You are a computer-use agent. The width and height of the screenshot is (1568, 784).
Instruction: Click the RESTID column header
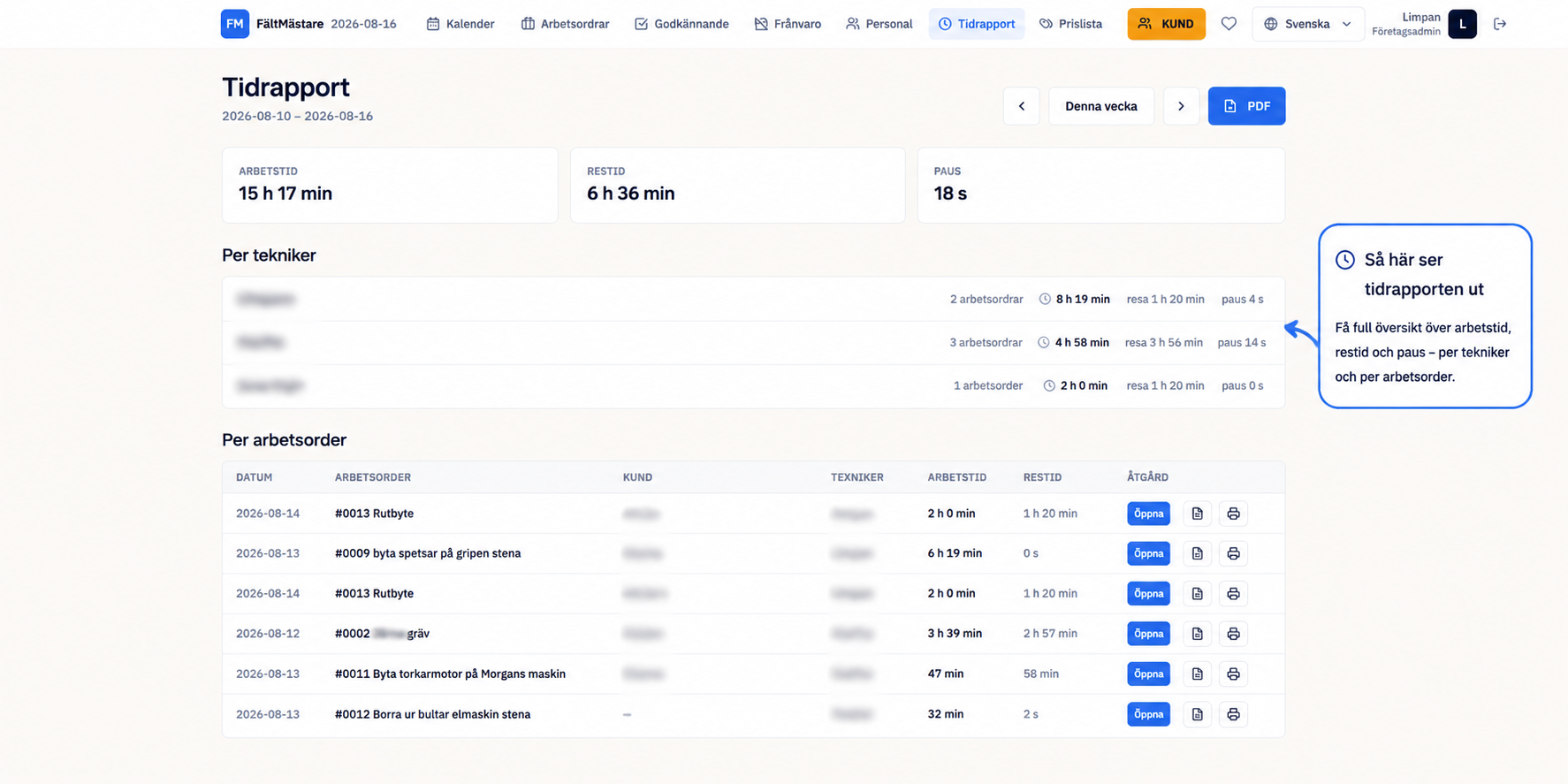tap(1042, 477)
